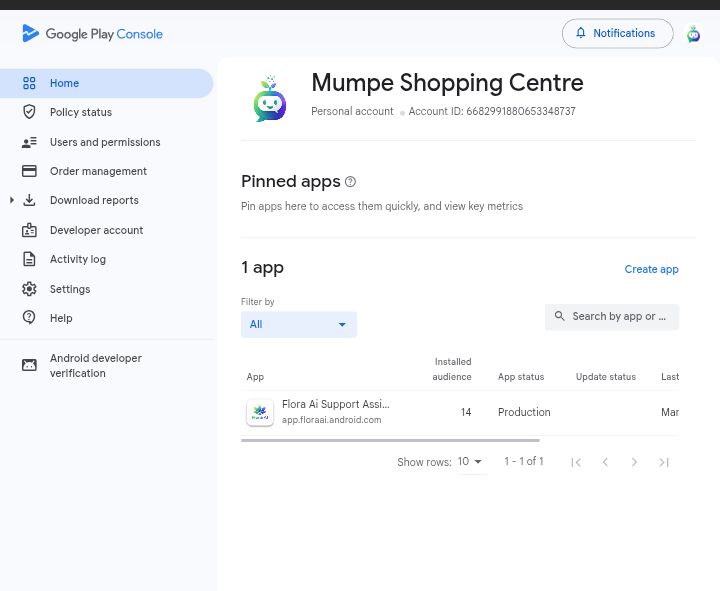This screenshot has height=591, width=720.
Task: Click the Search by app field
Action: point(618,316)
